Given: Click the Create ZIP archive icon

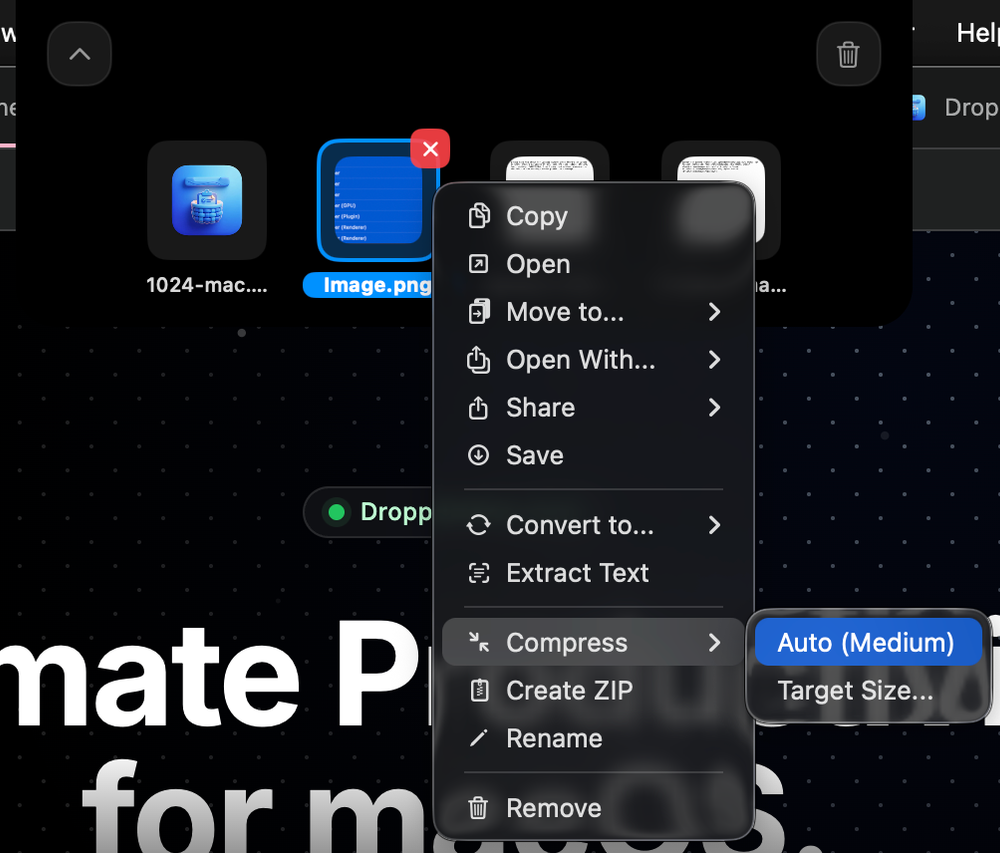Looking at the screenshot, I should click(479, 690).
